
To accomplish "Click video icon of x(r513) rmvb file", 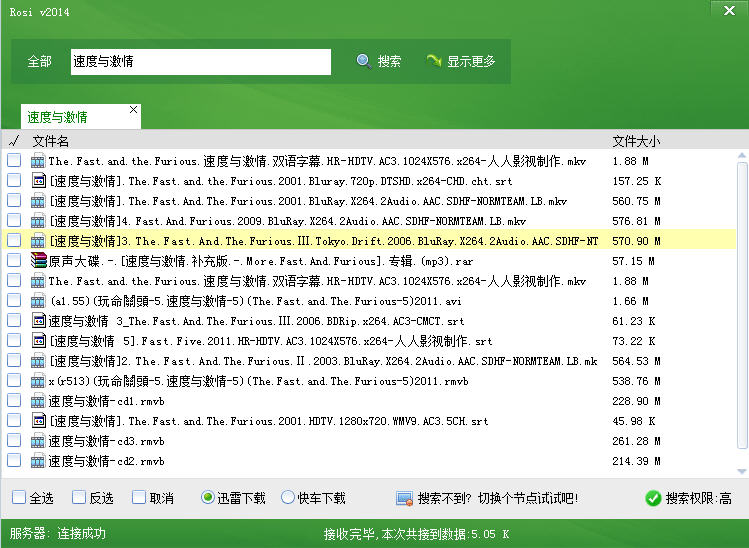I will [38, 381].
